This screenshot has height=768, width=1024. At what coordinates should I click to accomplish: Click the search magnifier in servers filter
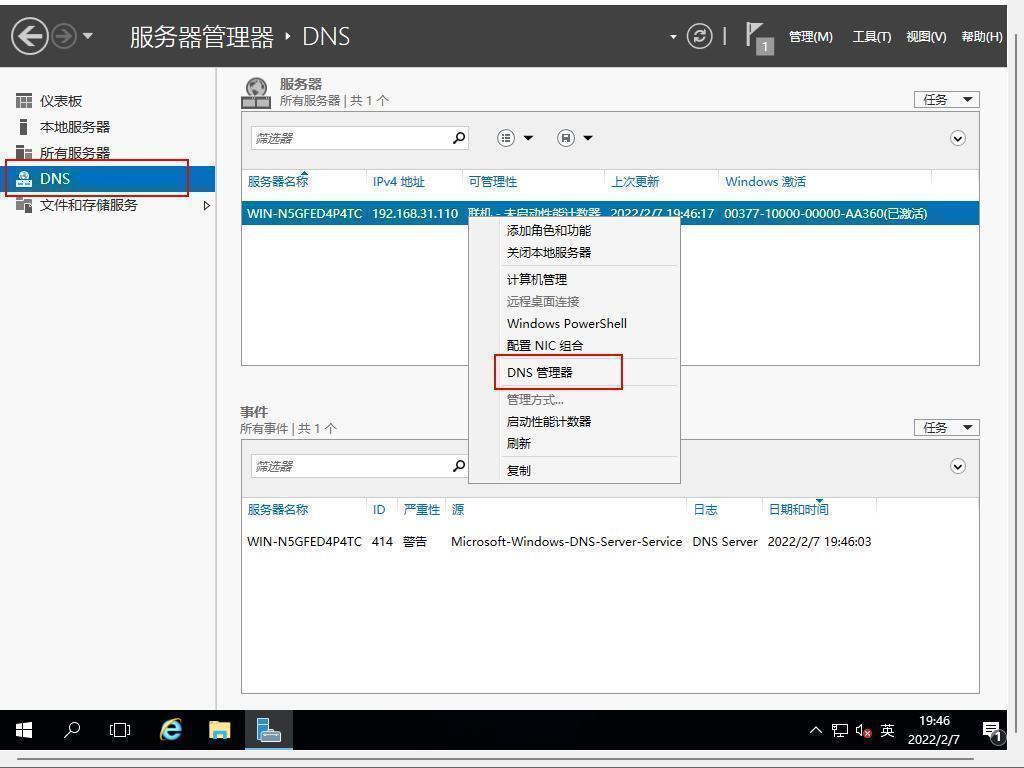click(x=459, y=138)
